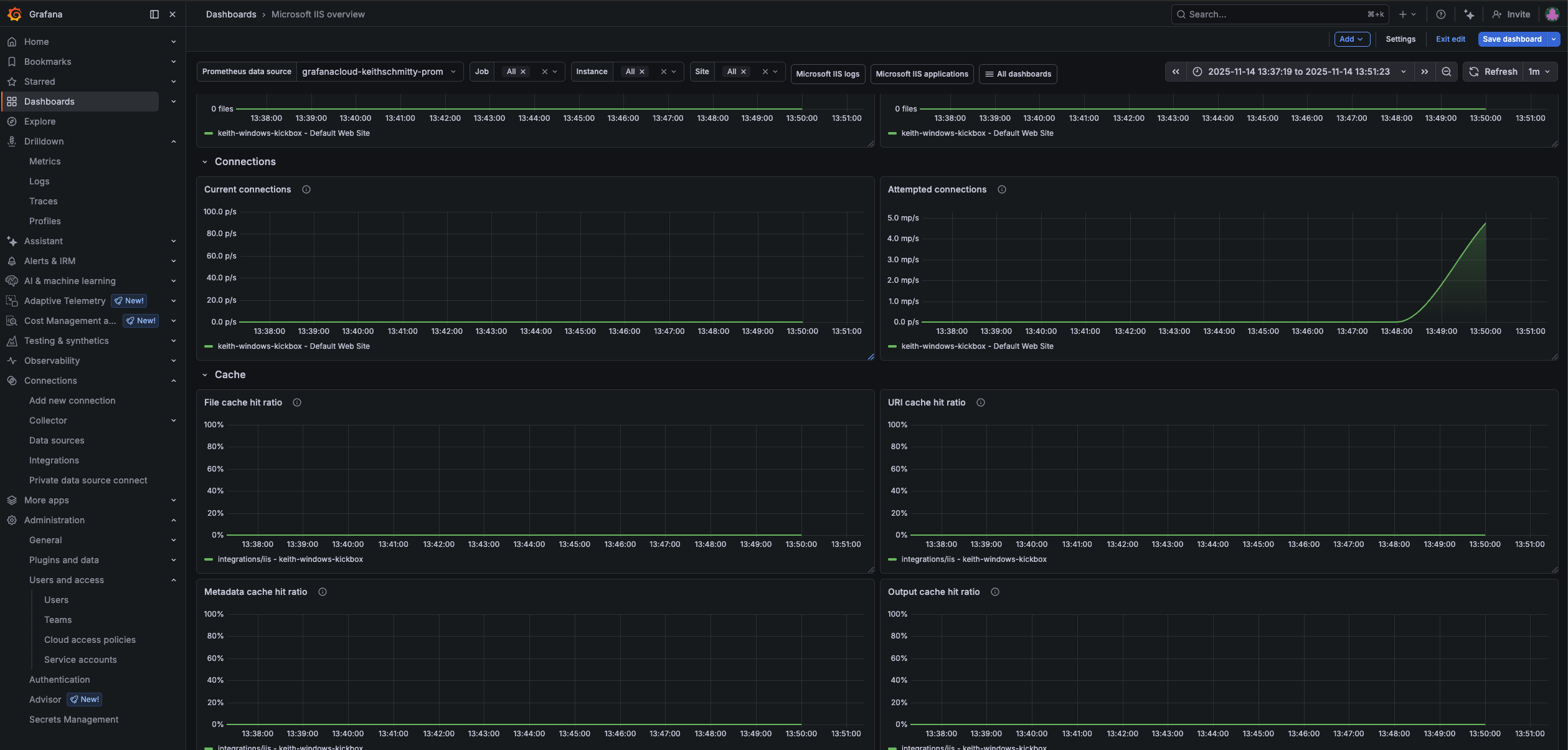Open the Microsoft IIS logs link

[x=827, y=74]
